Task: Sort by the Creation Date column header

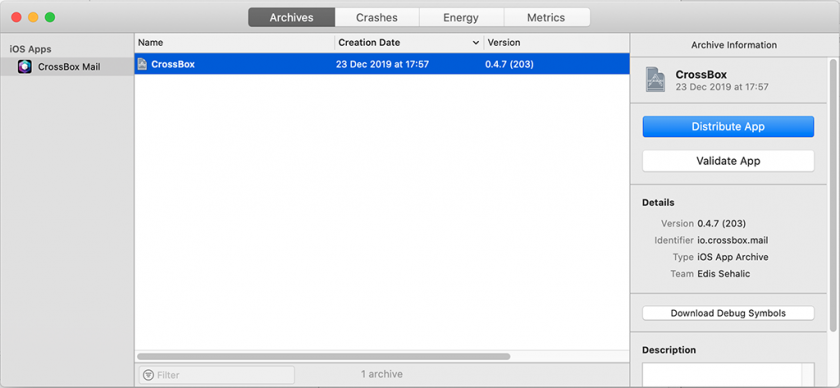Action: [409, 43]
